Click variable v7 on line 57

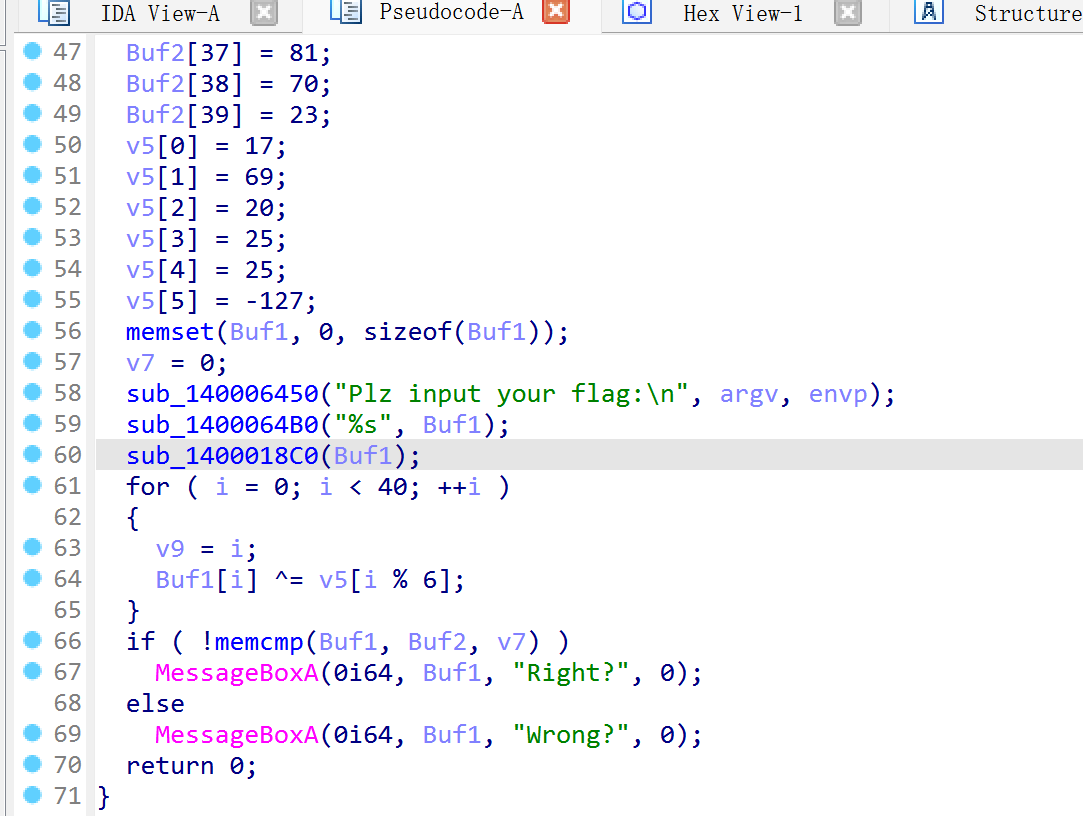point(140,363)
